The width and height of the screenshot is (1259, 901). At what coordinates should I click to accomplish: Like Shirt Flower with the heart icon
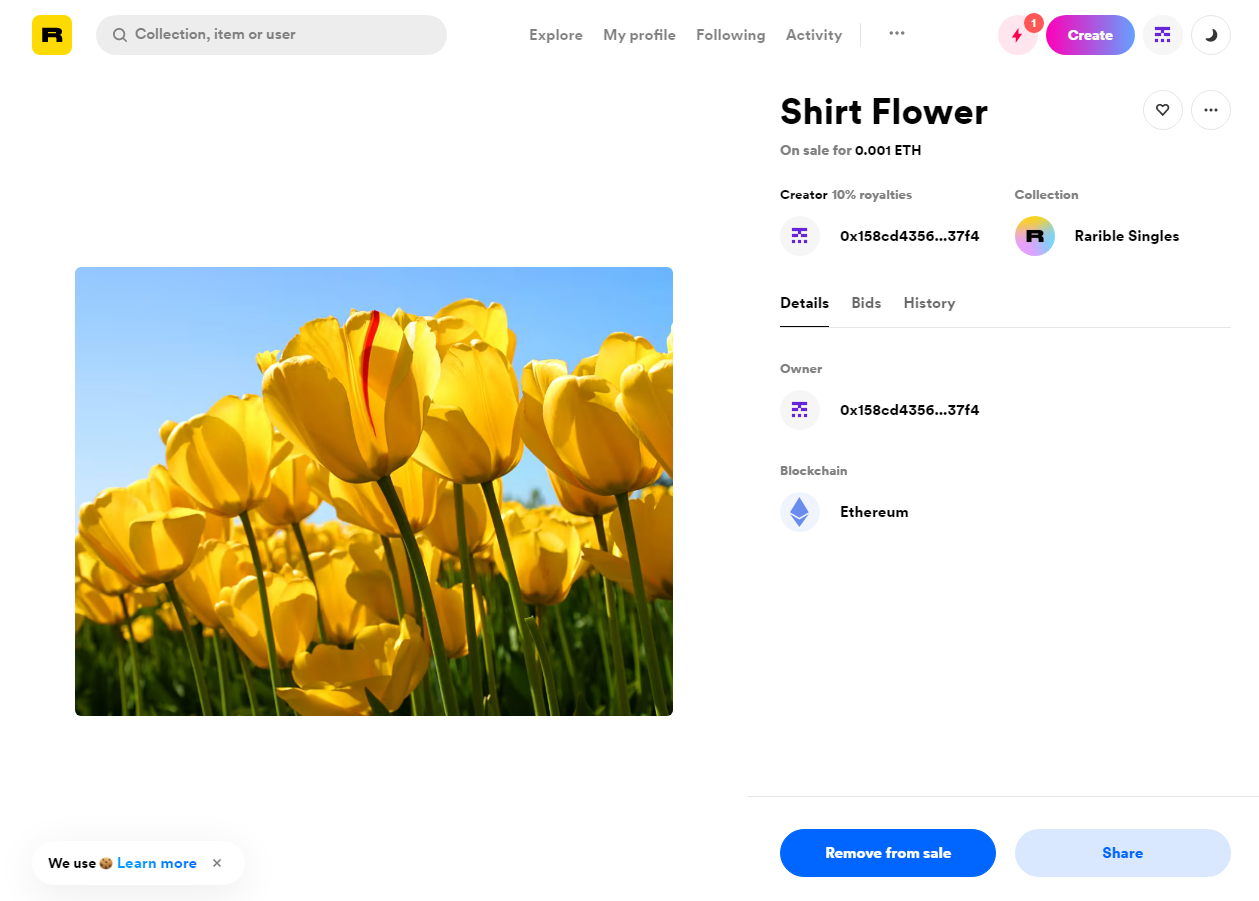(1163, 110)
